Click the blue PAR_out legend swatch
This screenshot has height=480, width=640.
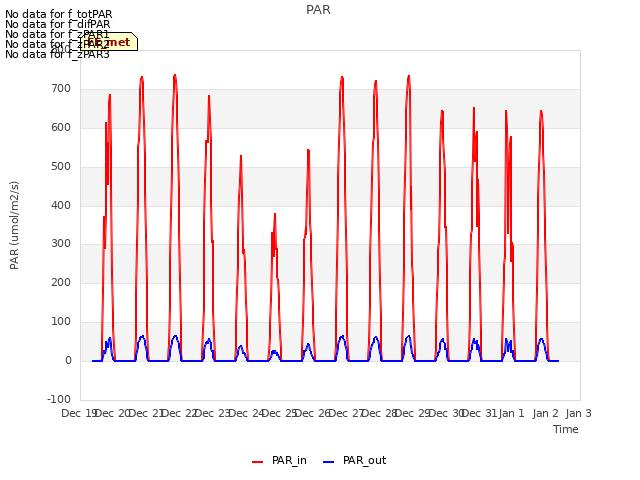(329, 462)
